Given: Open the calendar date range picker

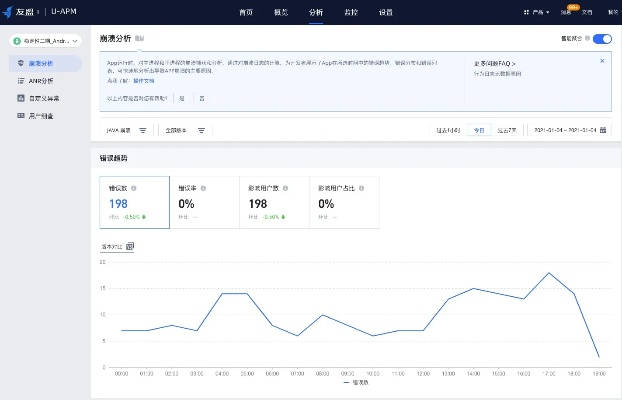Looking at the screenshot, I should pos(569,130).
